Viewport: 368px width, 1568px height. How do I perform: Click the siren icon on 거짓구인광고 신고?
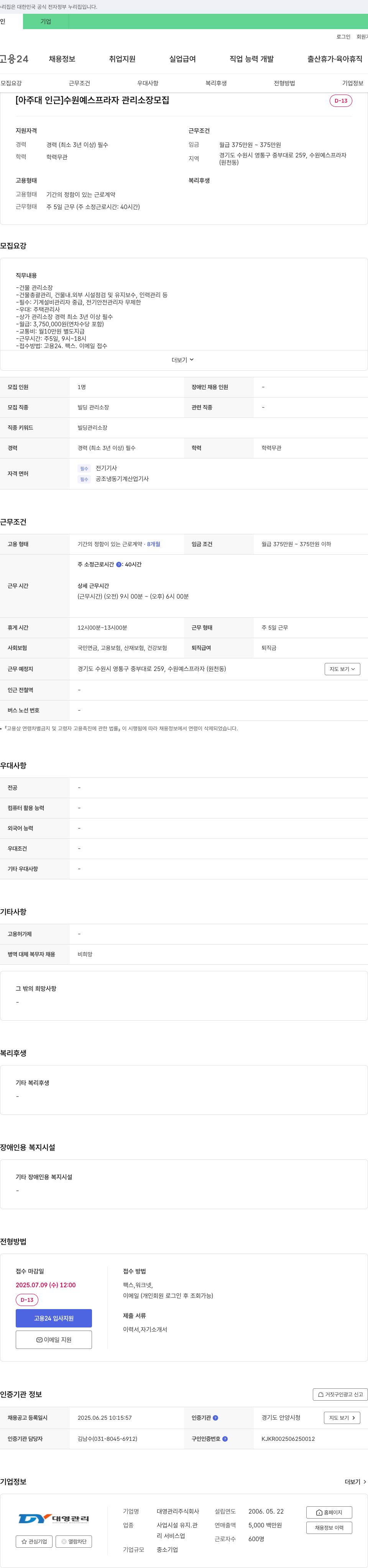(x=321, y=1395)
